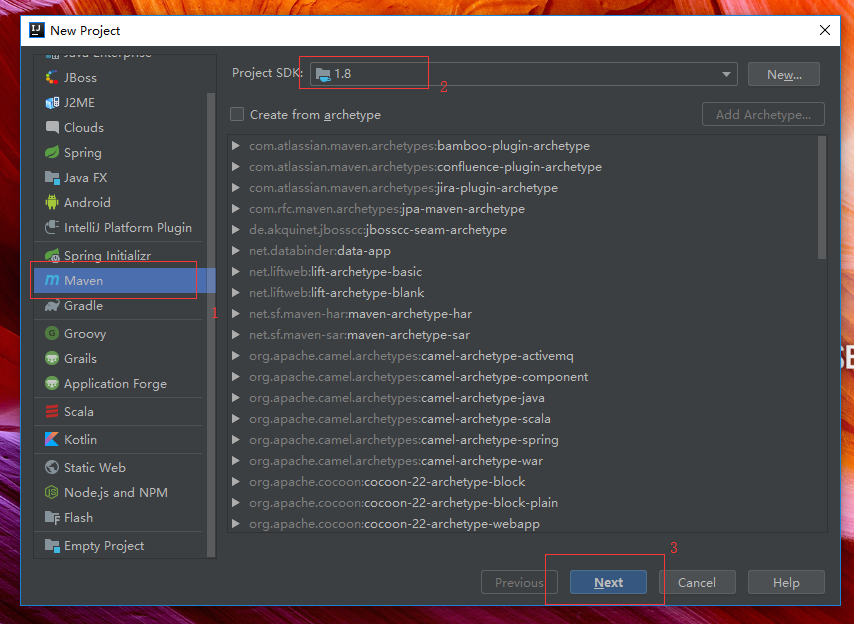
Task: Click the Android robot icon
Action: point(52,203)
